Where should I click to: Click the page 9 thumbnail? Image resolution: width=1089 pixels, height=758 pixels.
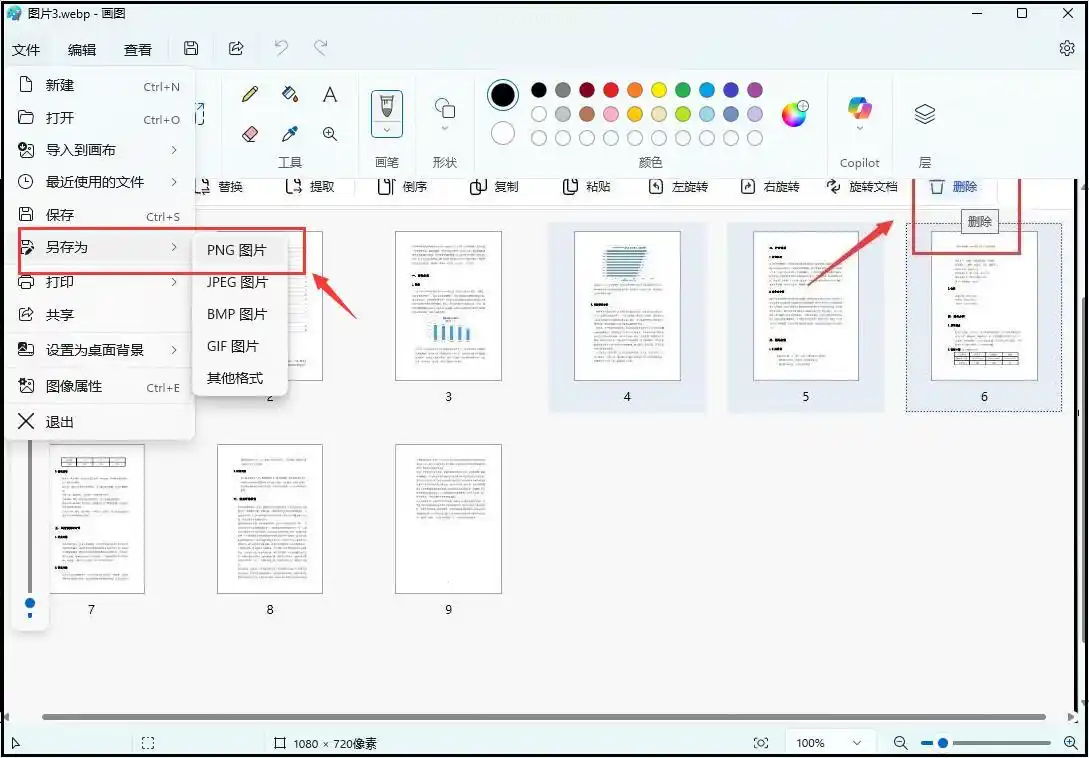coord(448,519)
